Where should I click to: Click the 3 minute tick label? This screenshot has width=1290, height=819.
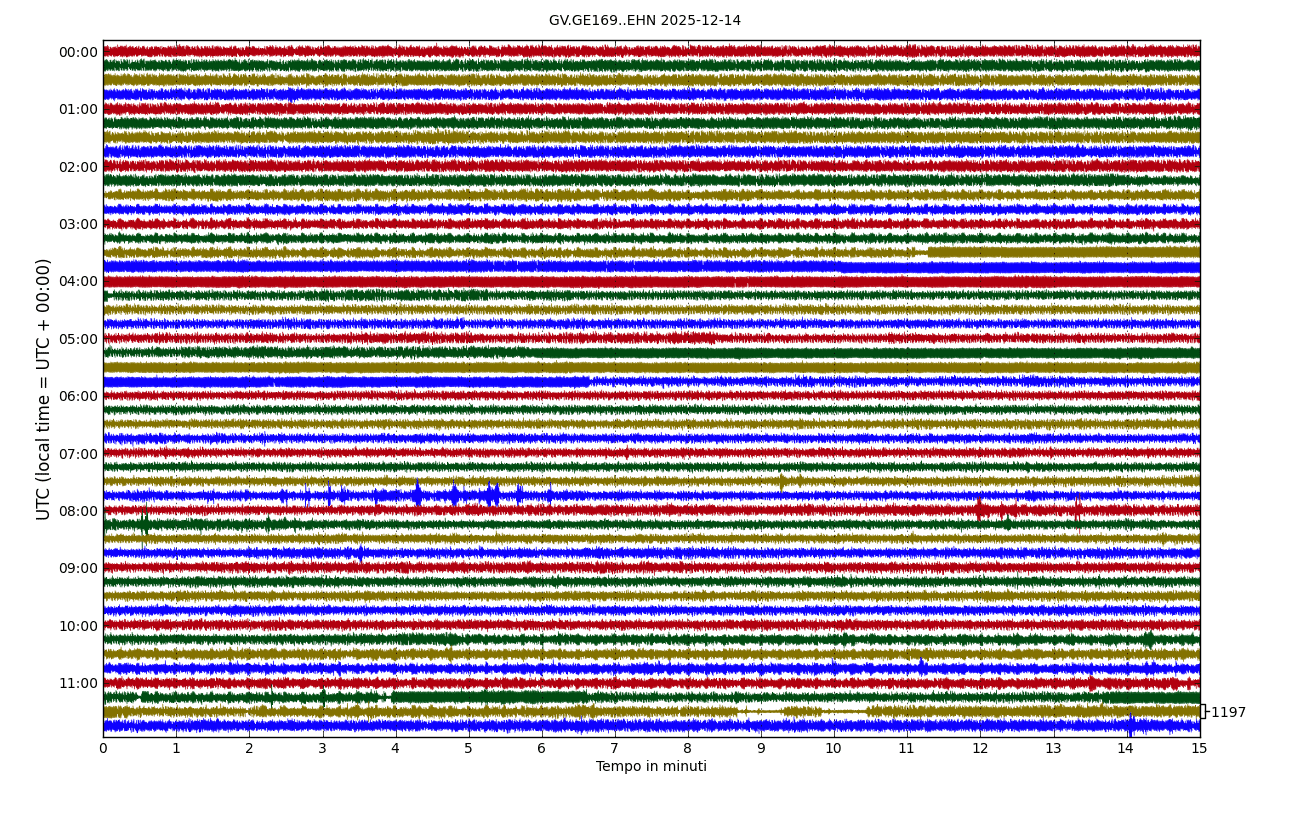click(322, 749)
